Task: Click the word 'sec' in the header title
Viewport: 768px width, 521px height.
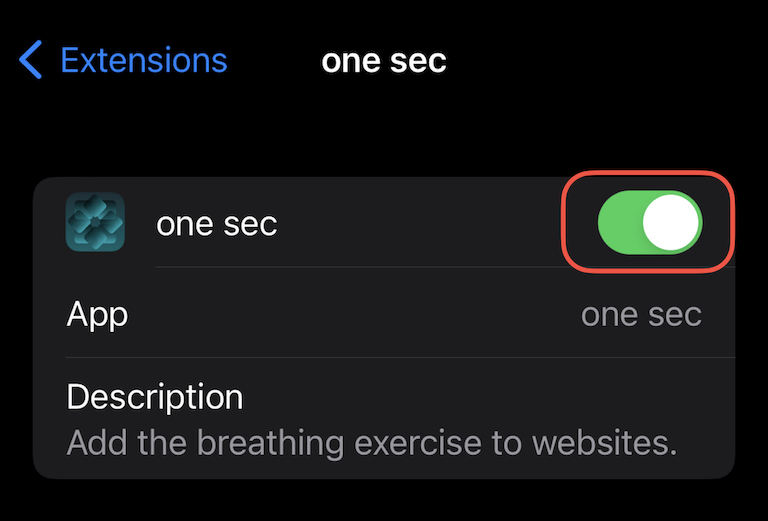Action: pyautogui.click(x=418, y=62)
